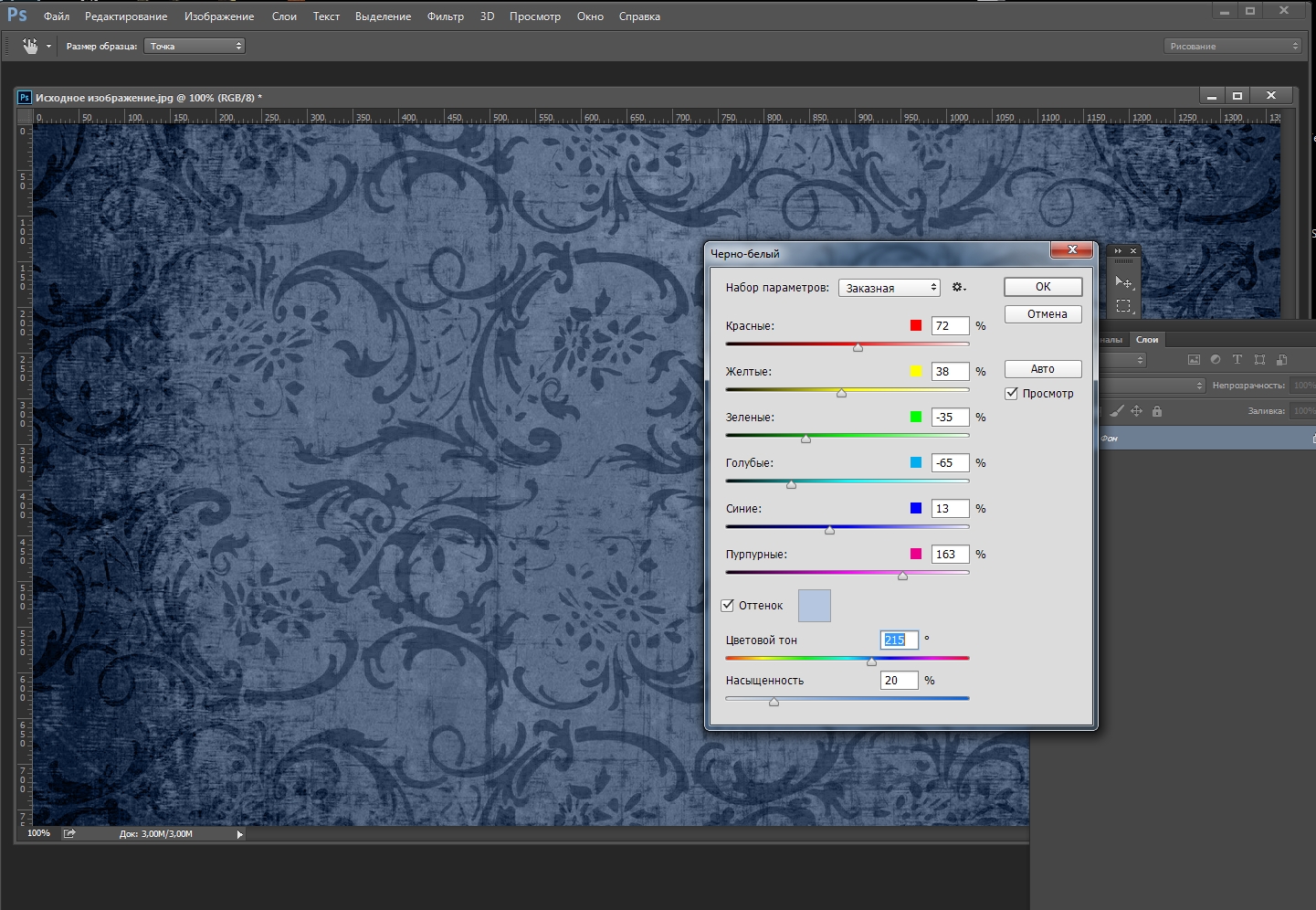Image resolution: width=1316 pixels, height=910 pixels.
Task: Open the Фильтр menu
Action: tap(446, 16)
